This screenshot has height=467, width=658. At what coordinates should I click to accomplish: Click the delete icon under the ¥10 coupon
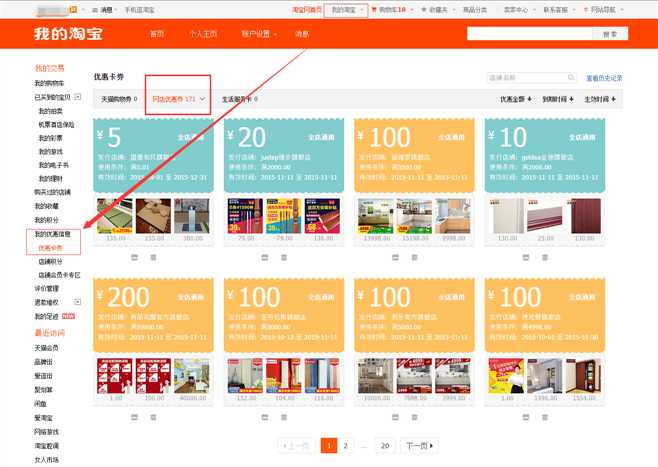point(545,257)
